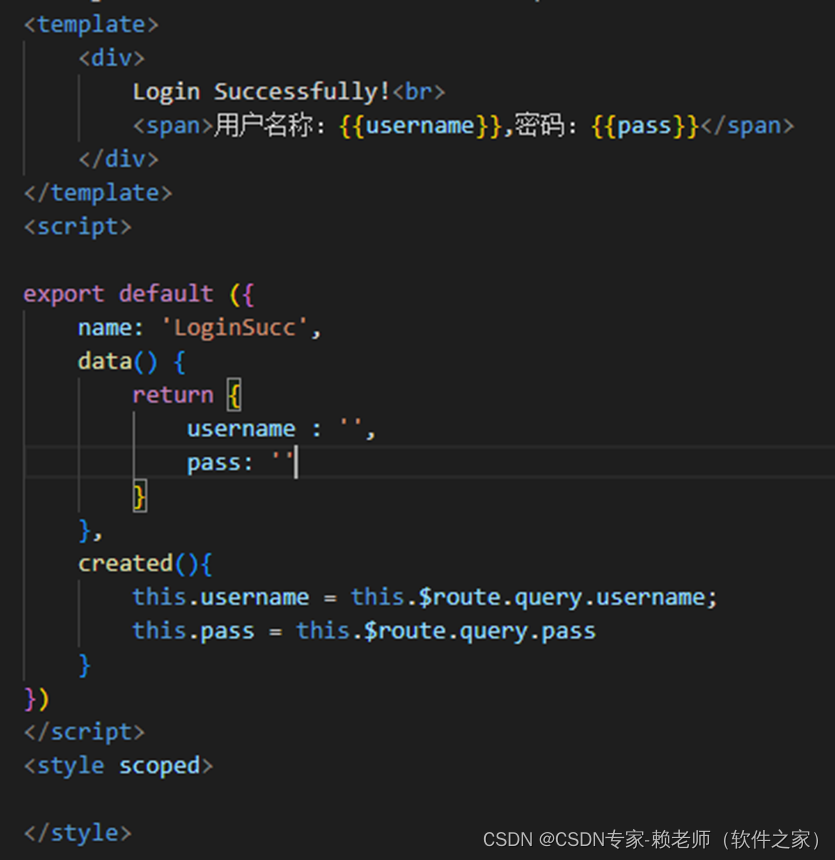Screen dimensions: 835x860
Task: Click the Chinese label '用户名称:'
Action: click(269, 126)
